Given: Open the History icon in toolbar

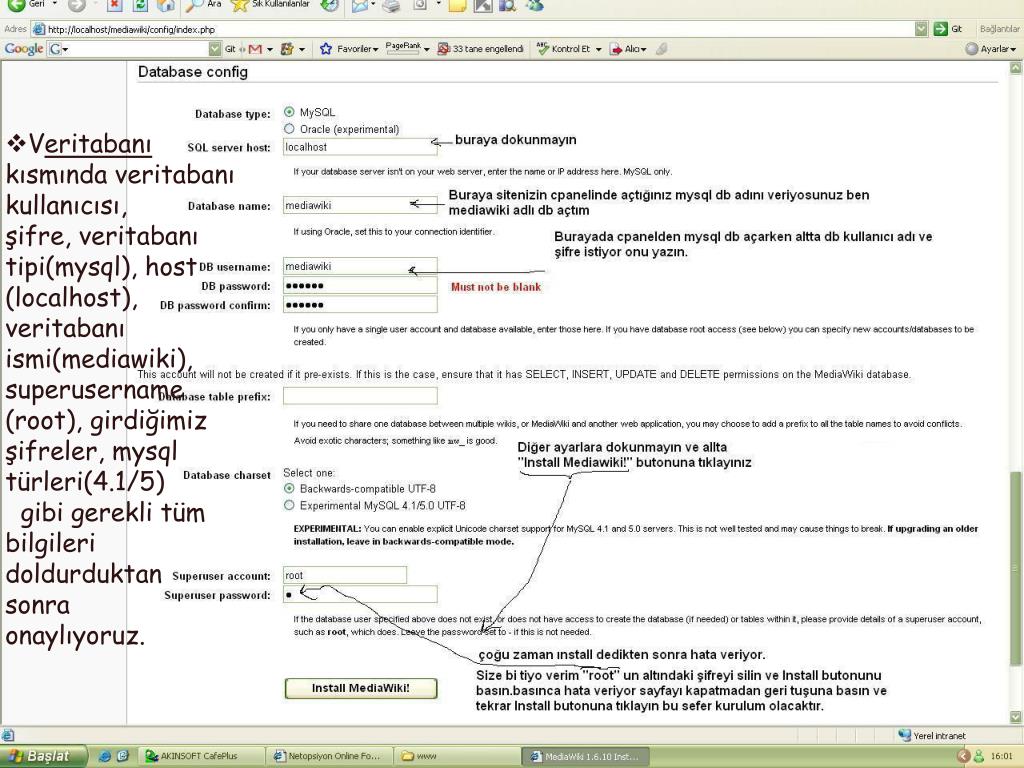Looking at the screenshot, I should [x=330, y=6].
